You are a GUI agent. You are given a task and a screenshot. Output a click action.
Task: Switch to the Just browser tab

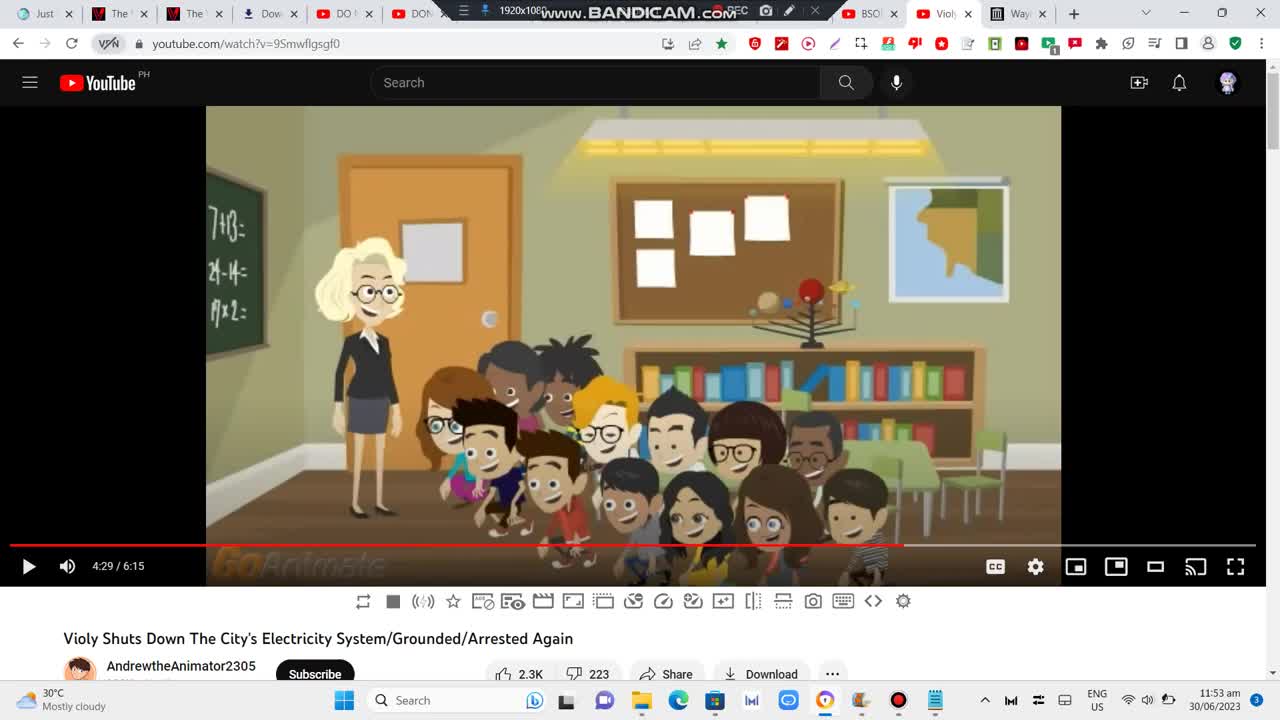(x=46, y=14)
